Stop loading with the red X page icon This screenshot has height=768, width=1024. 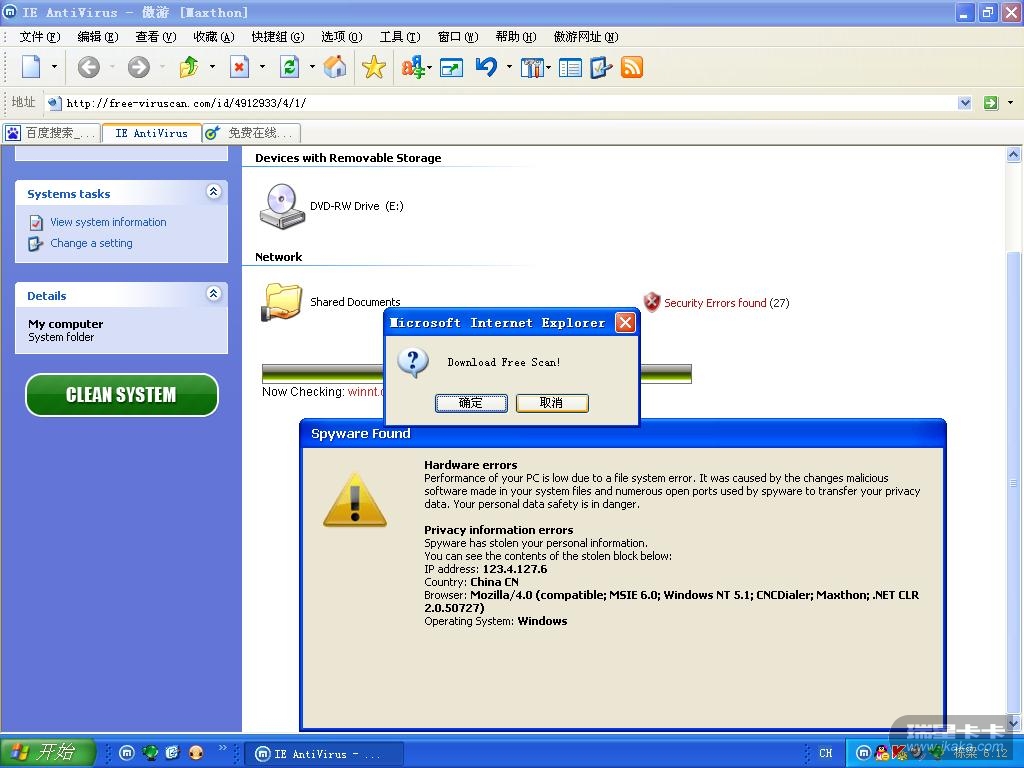tap(240, 67)
